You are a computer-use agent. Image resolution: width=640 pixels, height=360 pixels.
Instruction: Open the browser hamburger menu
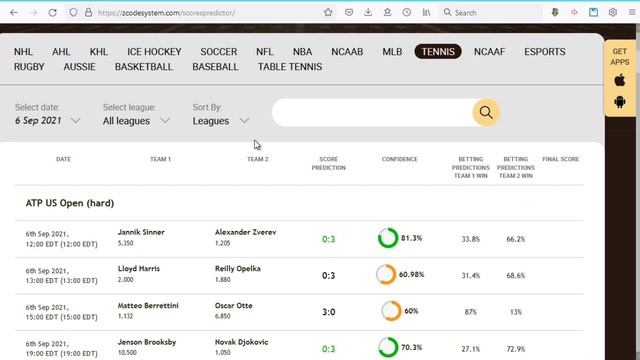pyautogui.click(x=632, y=12)
